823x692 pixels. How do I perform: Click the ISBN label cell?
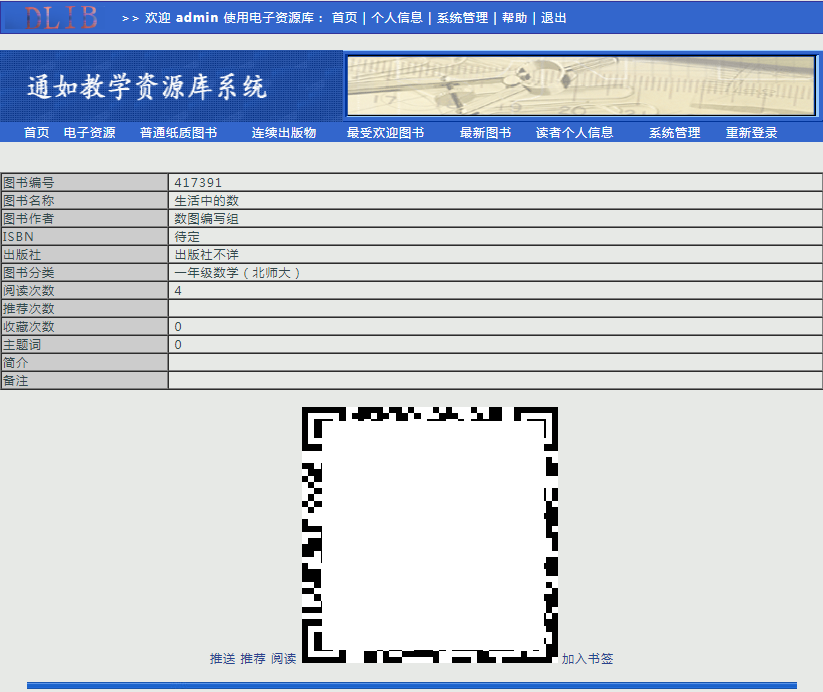pos(84,237)
